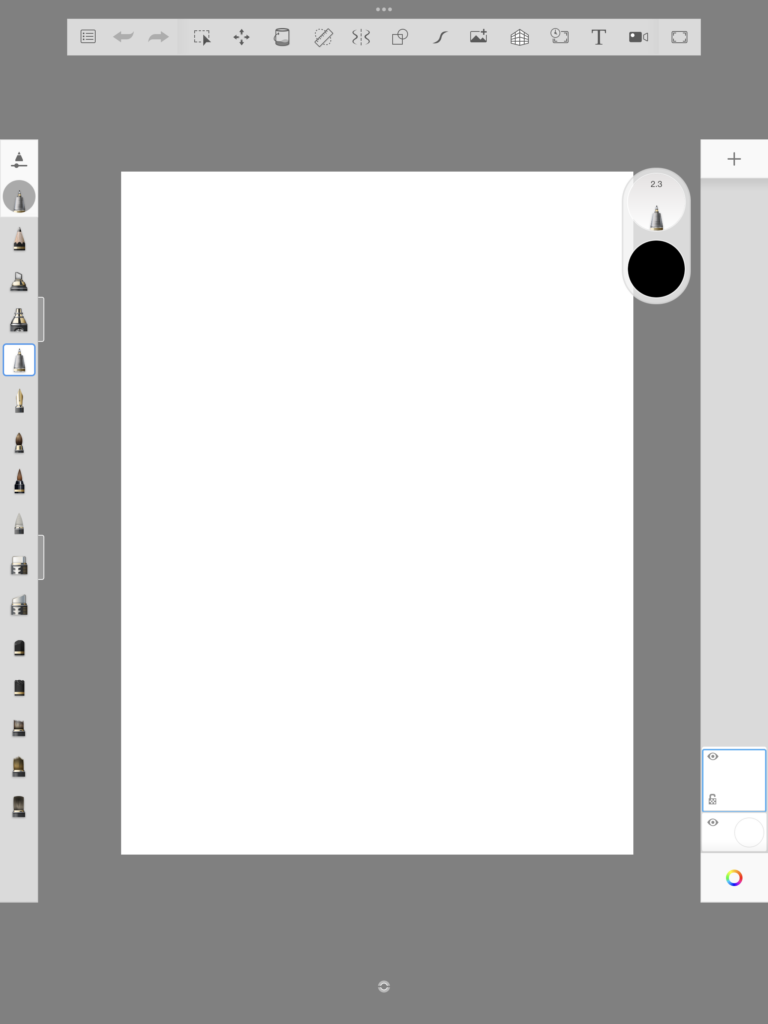Select the rectangular Selection tool

pyautogui.click(x=202, y=37)
